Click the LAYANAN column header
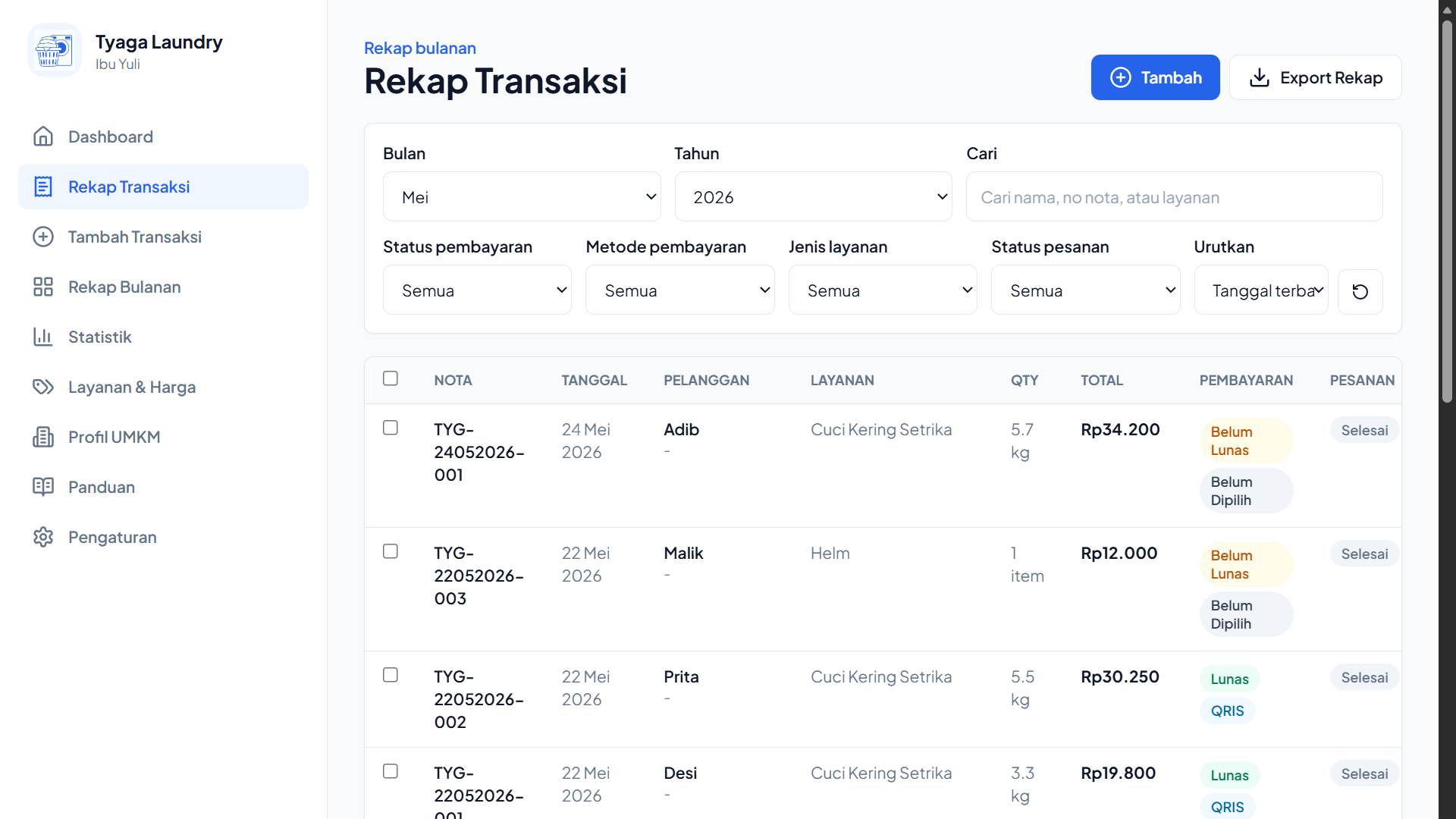This screenshot has height=819, width=1456. pyautogui.click(x=842, y=380)
